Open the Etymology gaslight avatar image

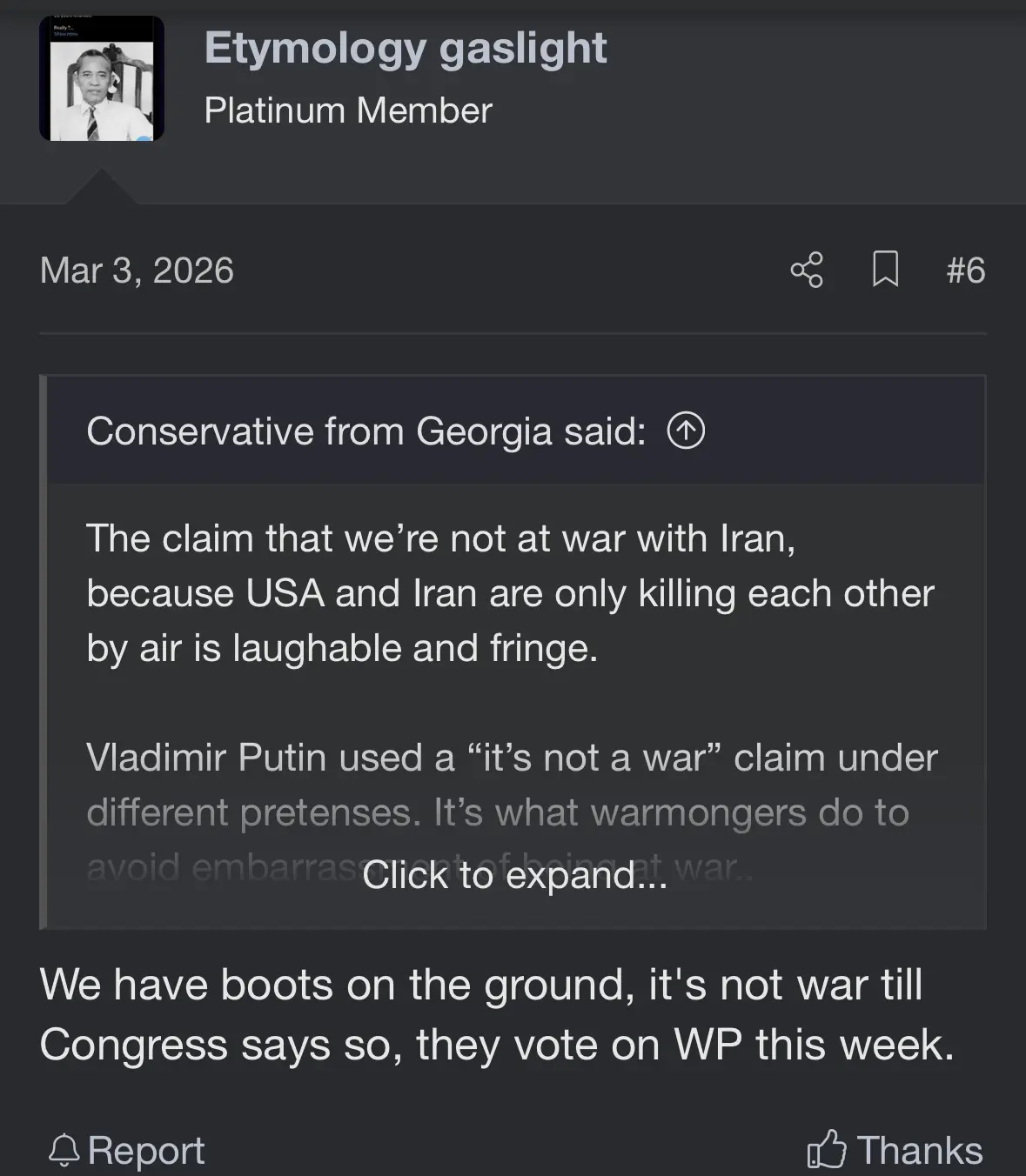point(102,79)
